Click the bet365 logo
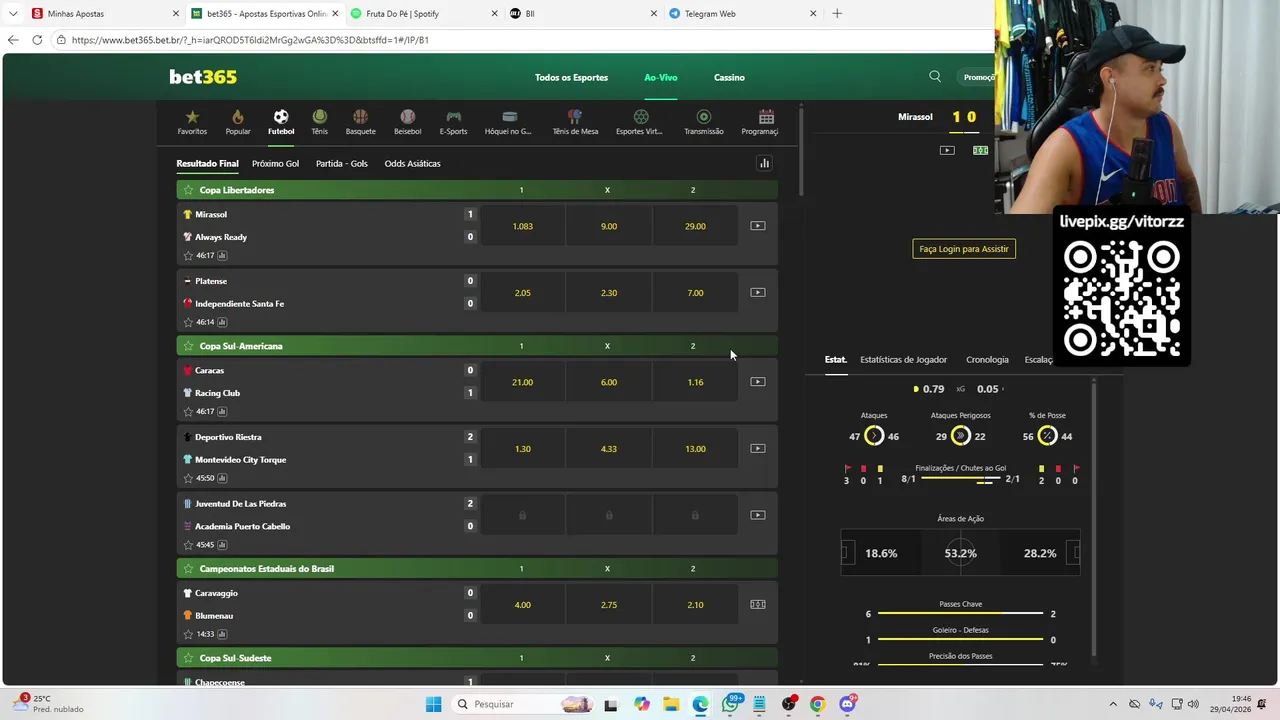 click(203, 77)
